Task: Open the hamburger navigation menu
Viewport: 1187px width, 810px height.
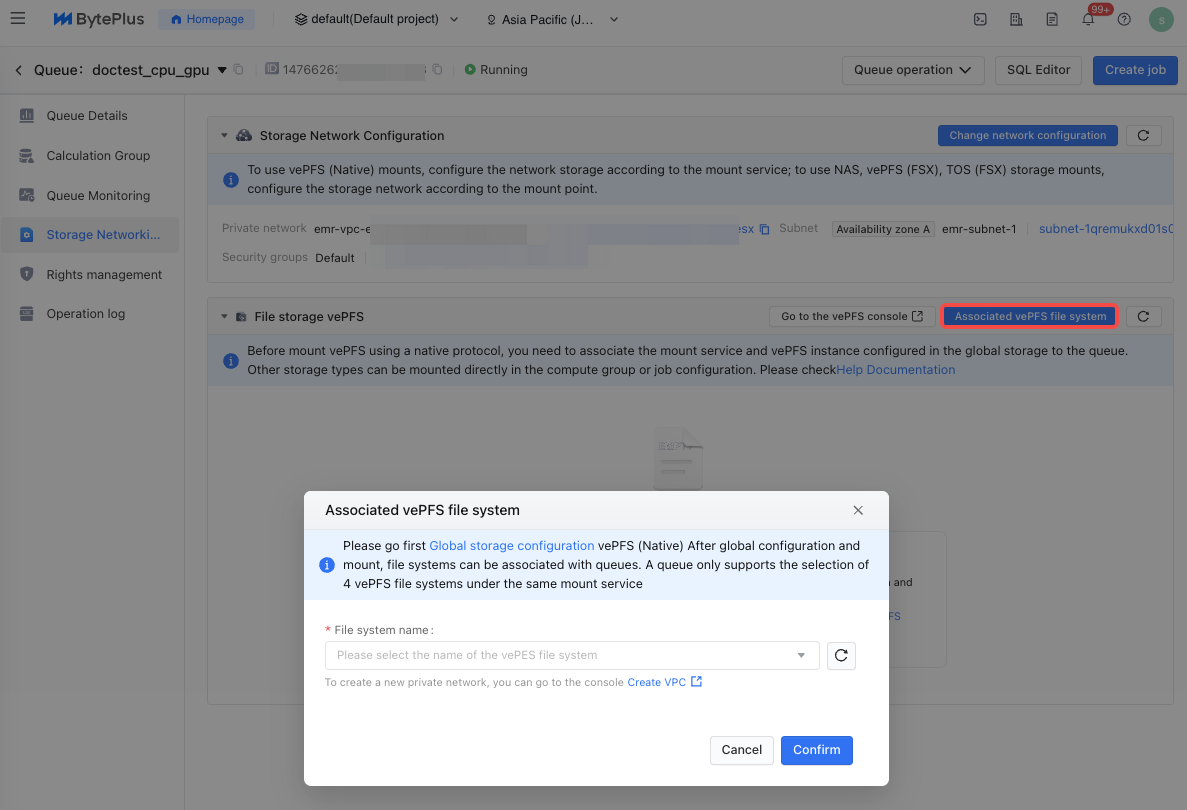Action: pos(17,19)
